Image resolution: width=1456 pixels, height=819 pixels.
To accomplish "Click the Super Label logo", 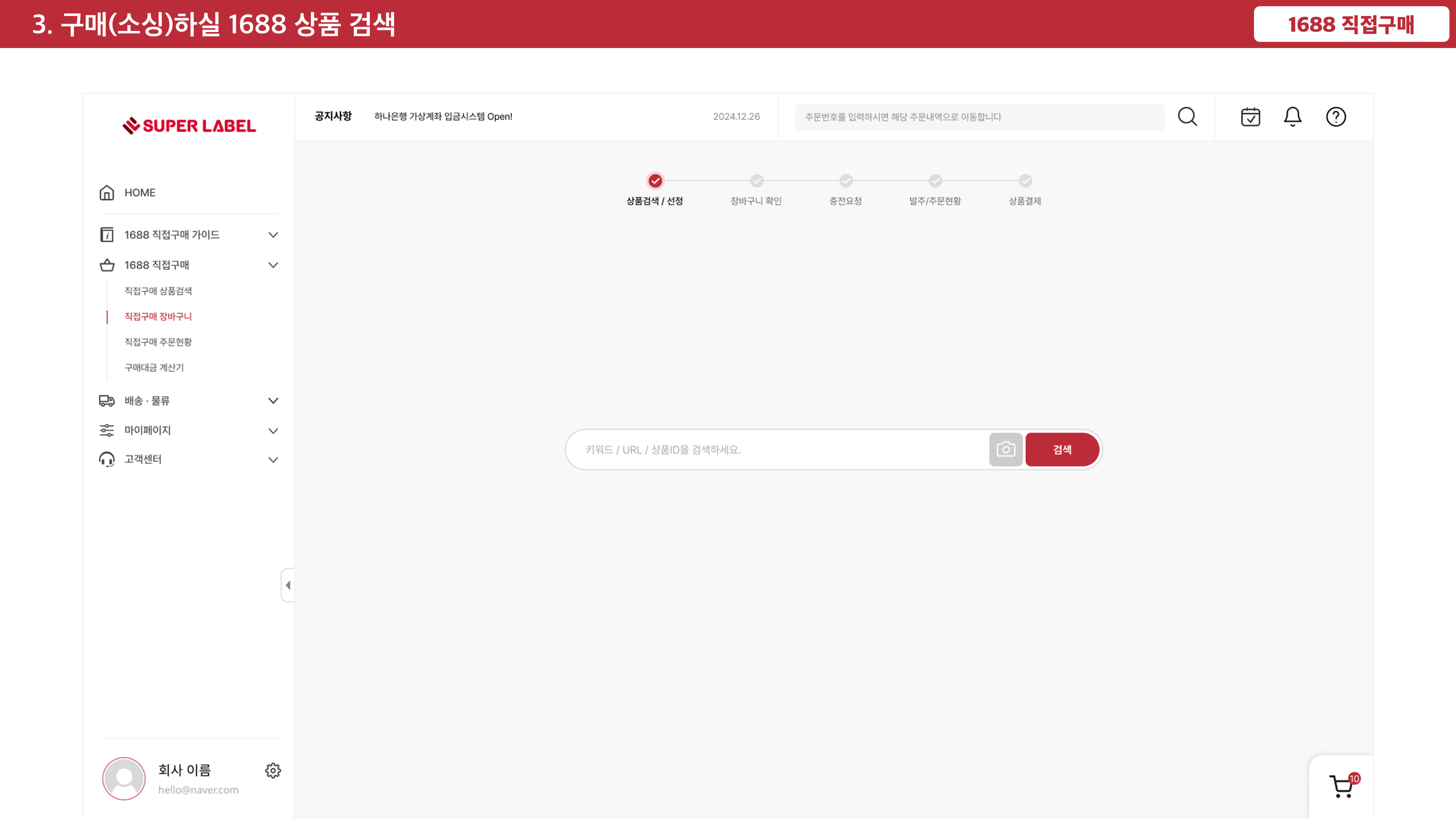I will [189, 126].
